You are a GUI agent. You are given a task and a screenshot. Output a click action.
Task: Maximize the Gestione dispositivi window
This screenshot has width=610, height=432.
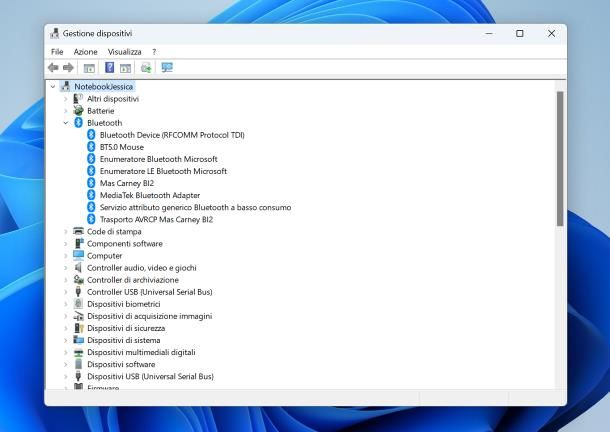click(x=519, y=33)
